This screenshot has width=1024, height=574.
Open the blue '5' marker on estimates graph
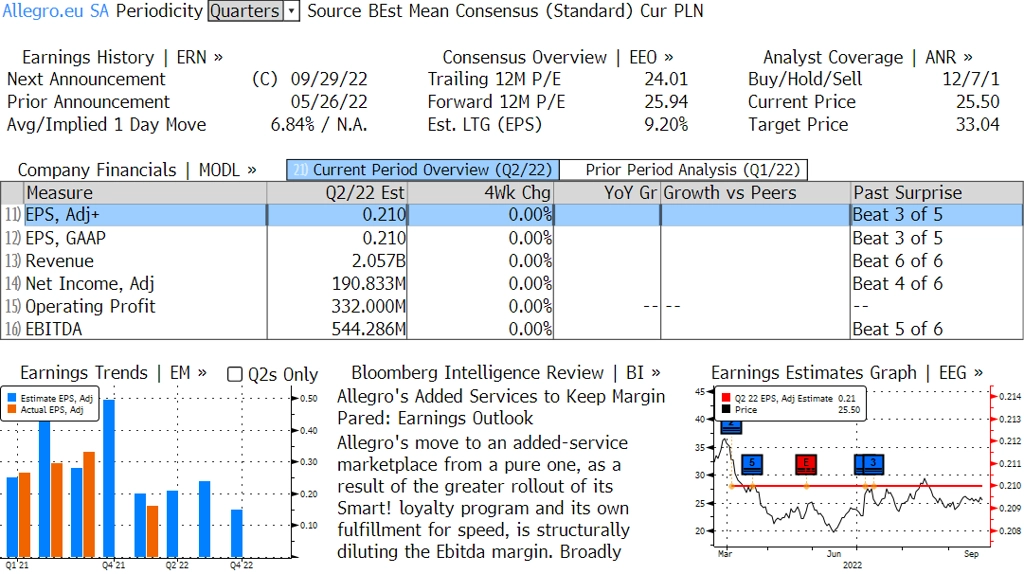(x=752, y=464)
